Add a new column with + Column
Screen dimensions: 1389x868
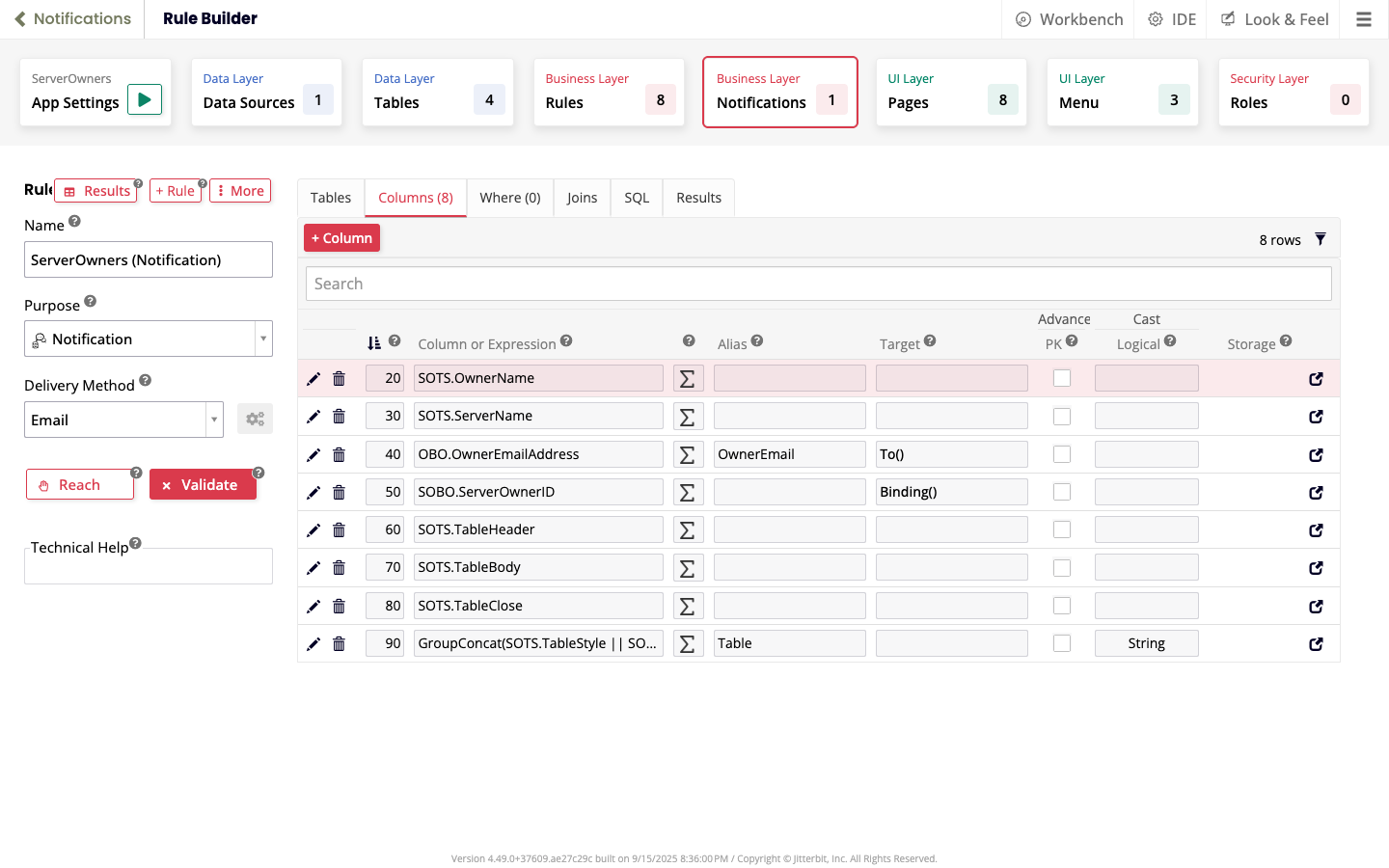tap(341, 237)
